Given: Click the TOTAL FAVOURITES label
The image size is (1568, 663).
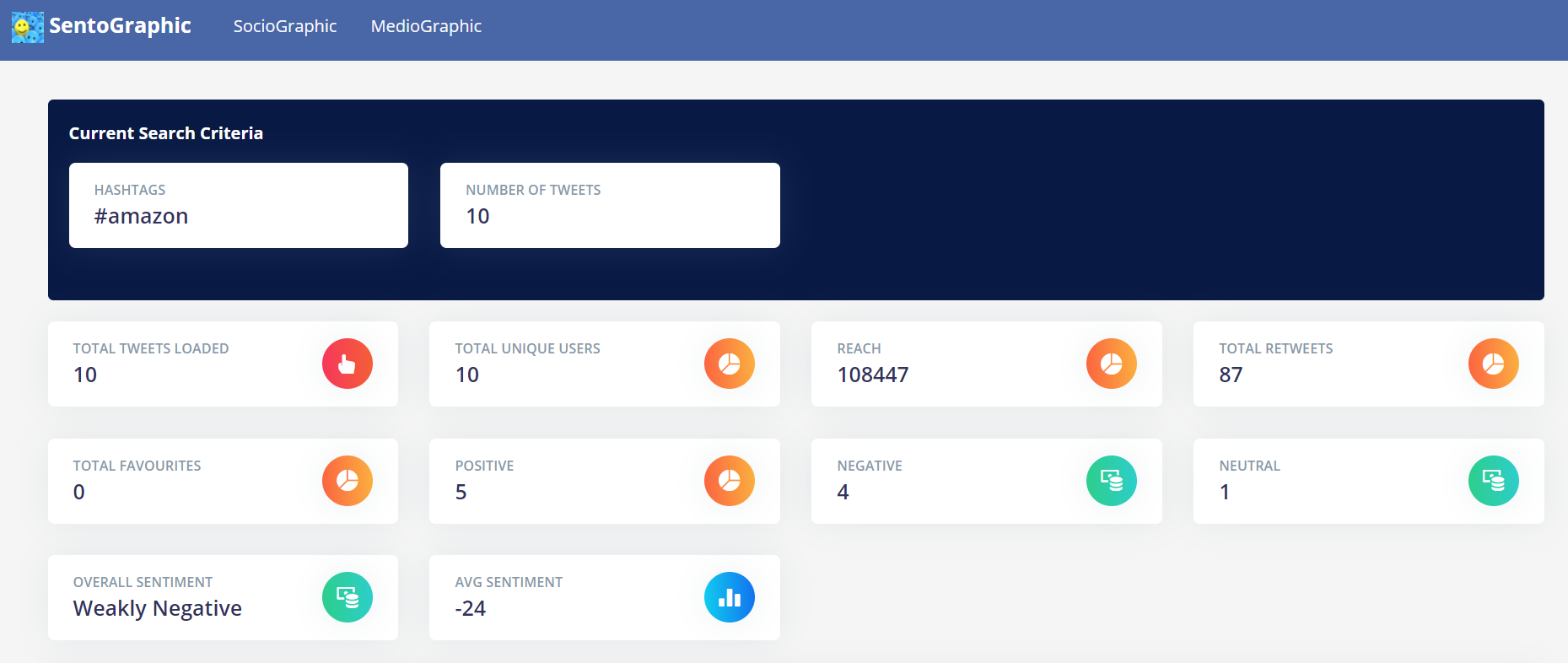Looking at the screenshot, I should (x=137, y=466).
